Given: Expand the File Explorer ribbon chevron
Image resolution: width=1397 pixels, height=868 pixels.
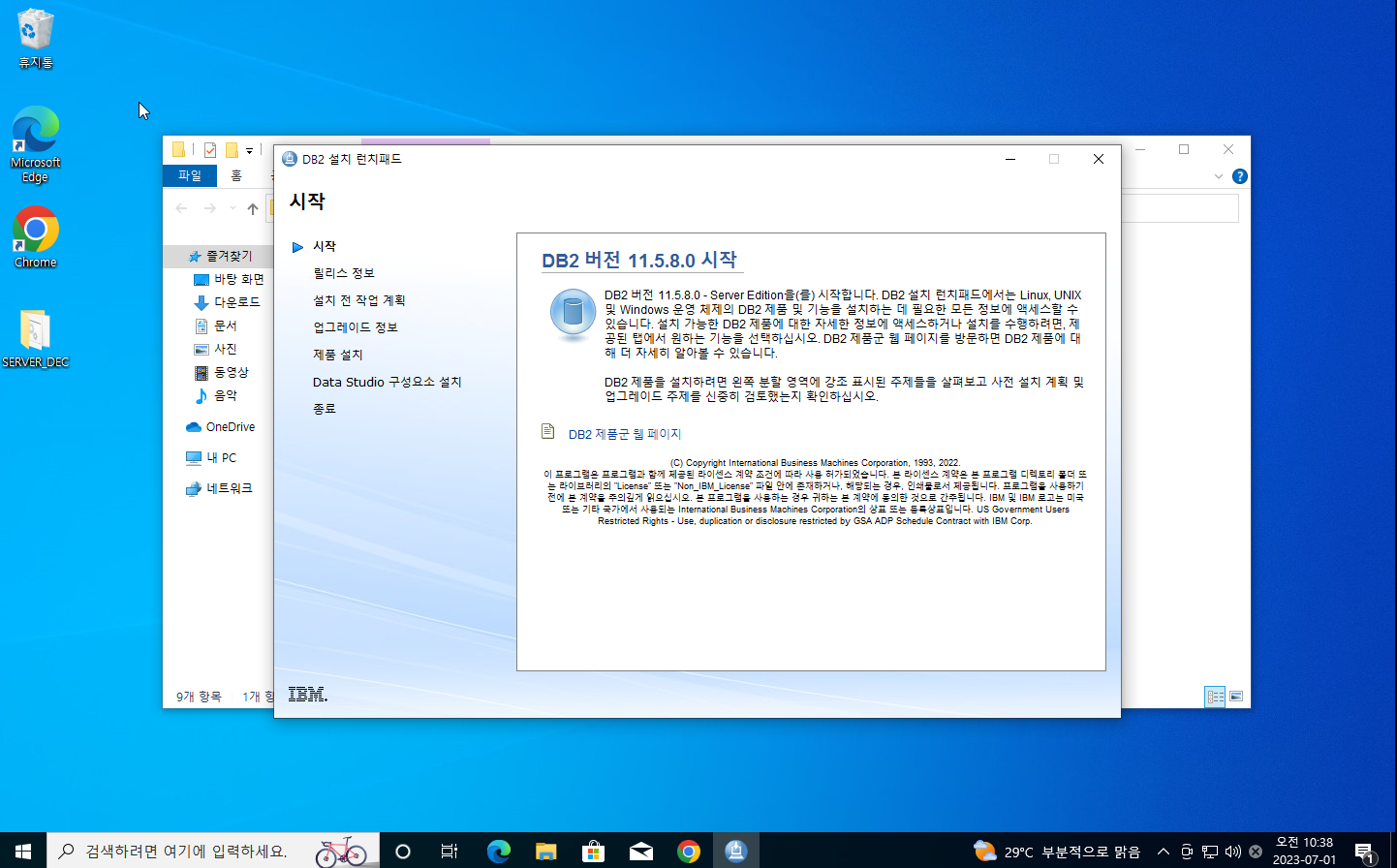Looking at the screenshot, I should pos(1219,176).
